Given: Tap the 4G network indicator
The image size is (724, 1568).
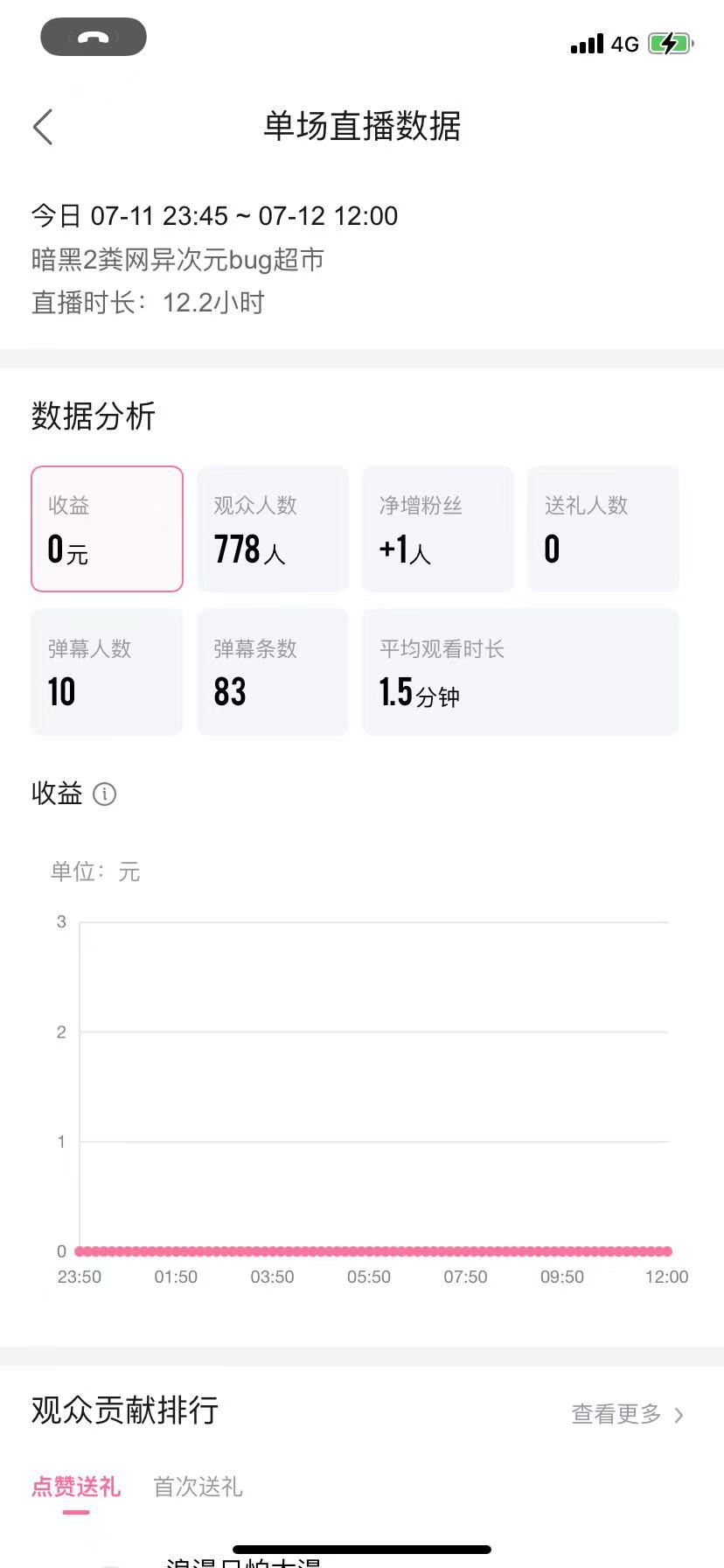Looking at the screenshot, I should pyautogui.click(x=625, y=44).
